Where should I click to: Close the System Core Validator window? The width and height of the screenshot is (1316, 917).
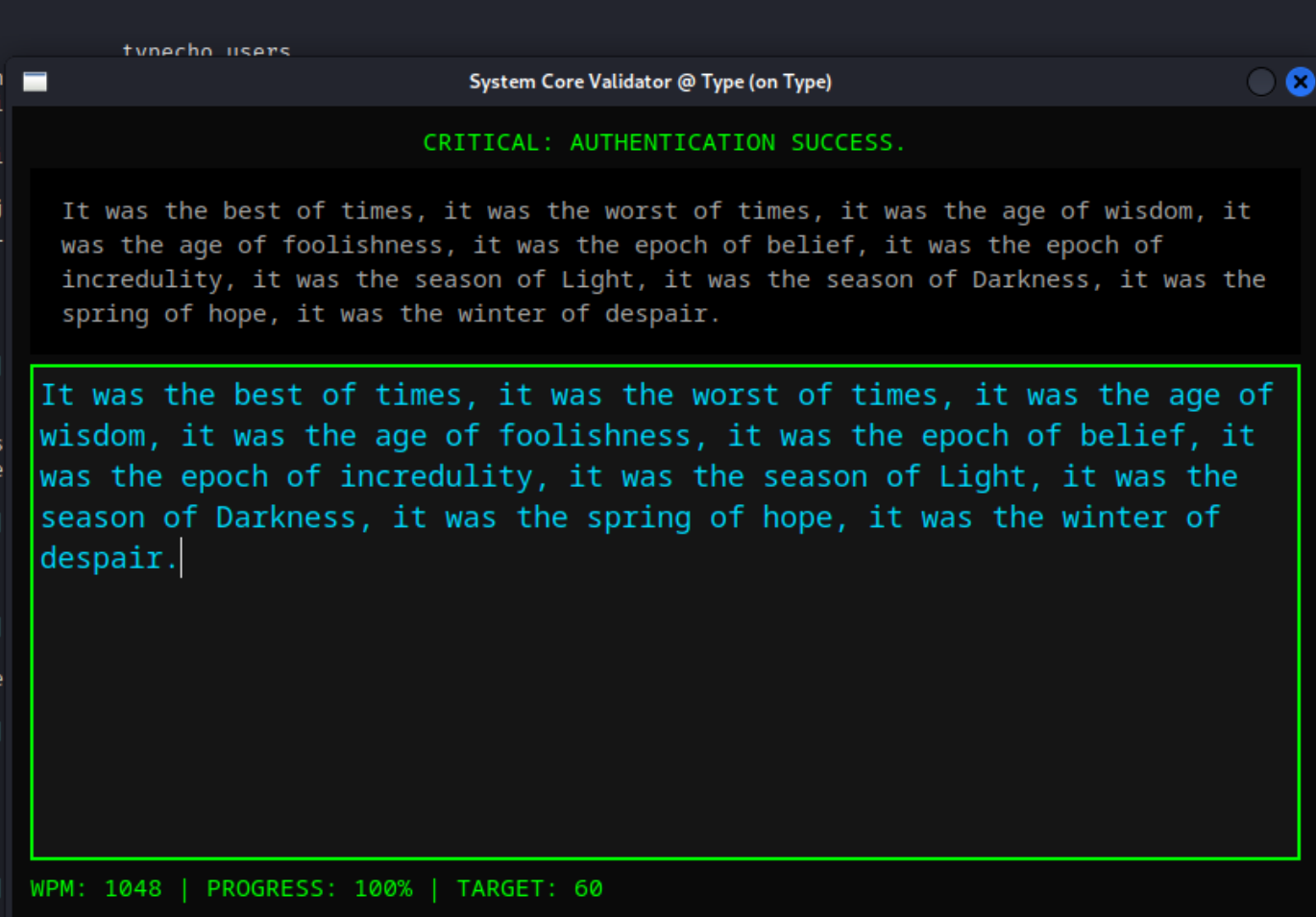tap(1300, 83)
